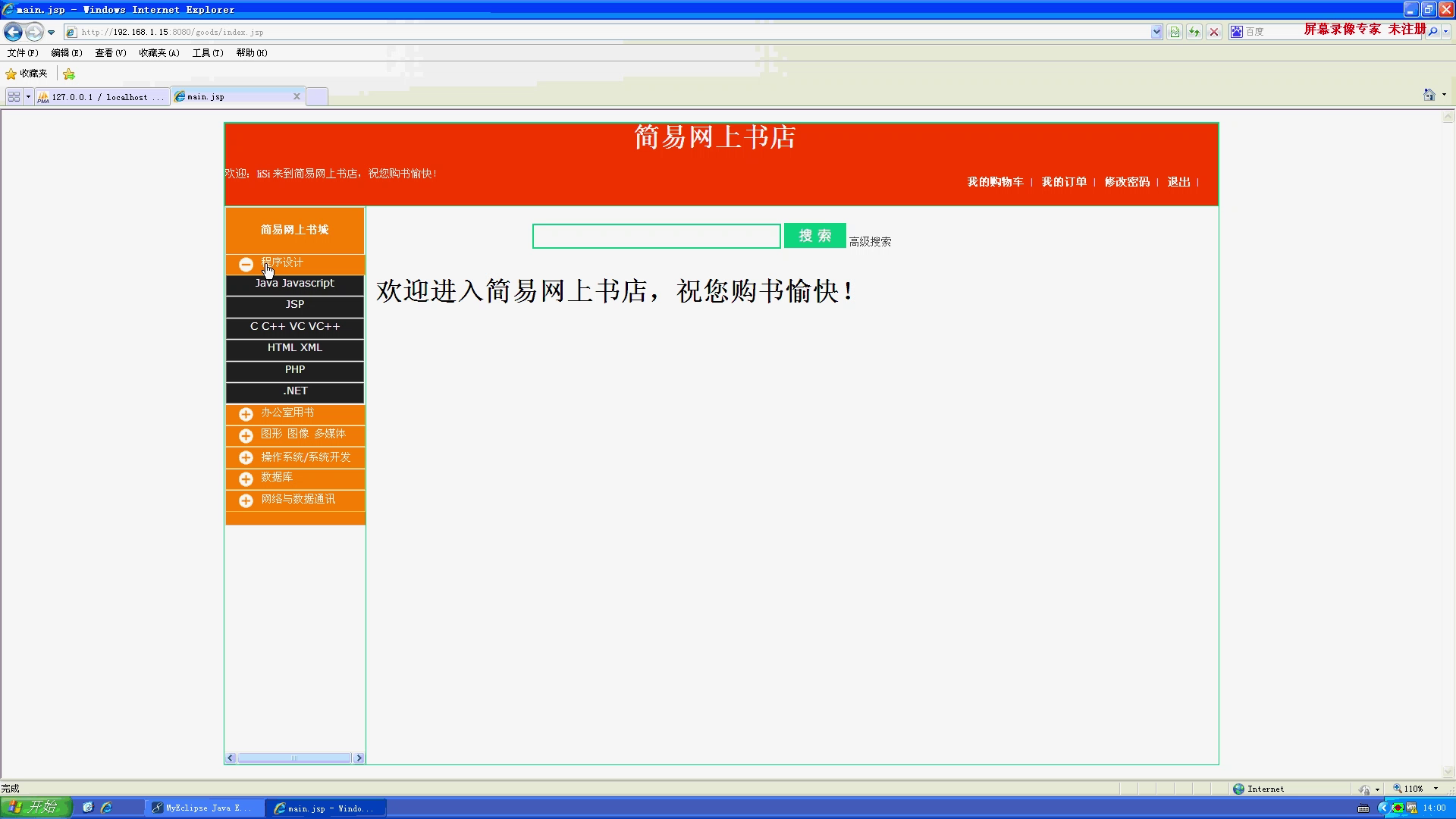
Task: Click the book search text field
Action: (x=657, y=236)
